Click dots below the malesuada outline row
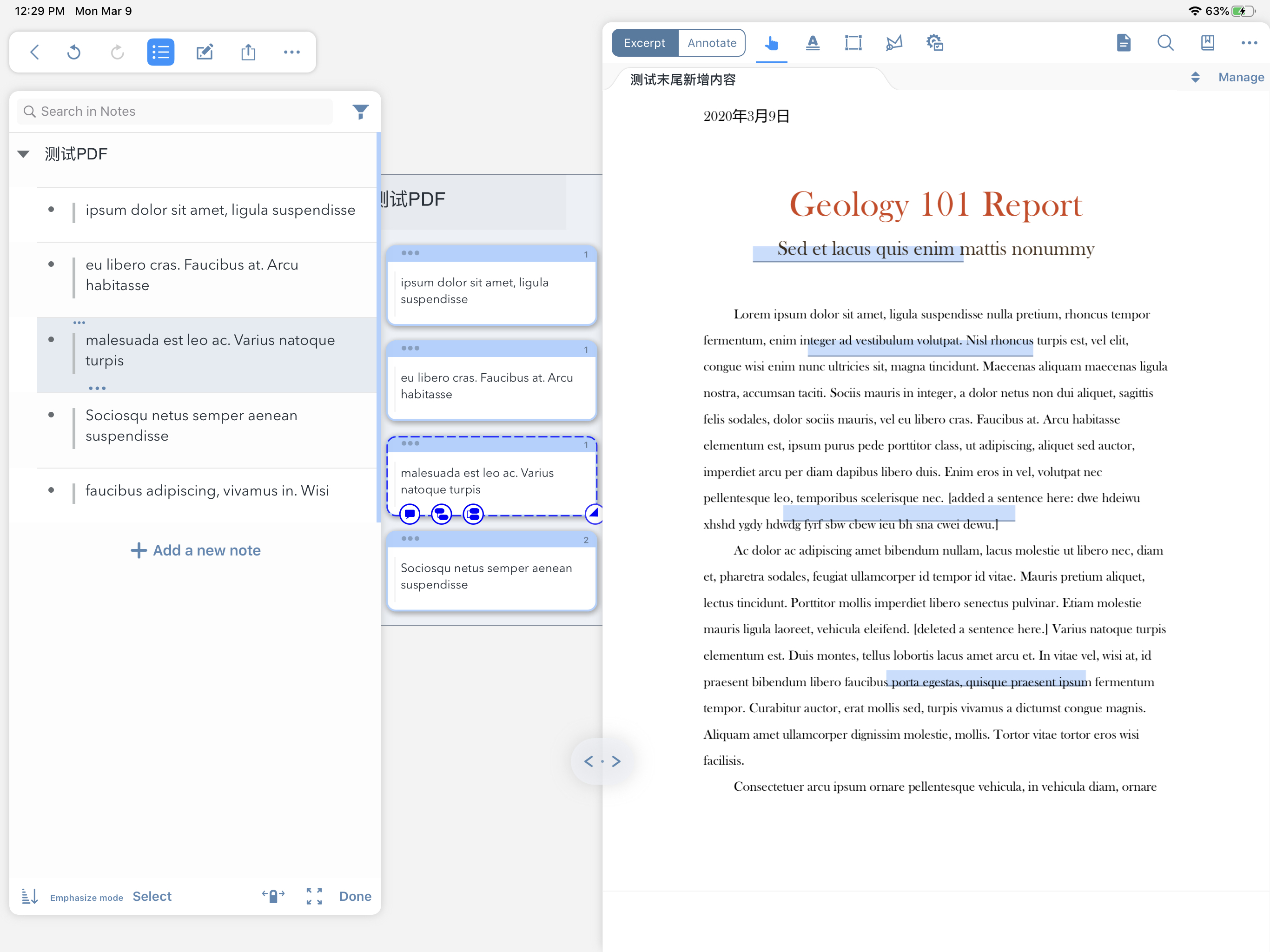1270x952 pixels. point(98,389)
